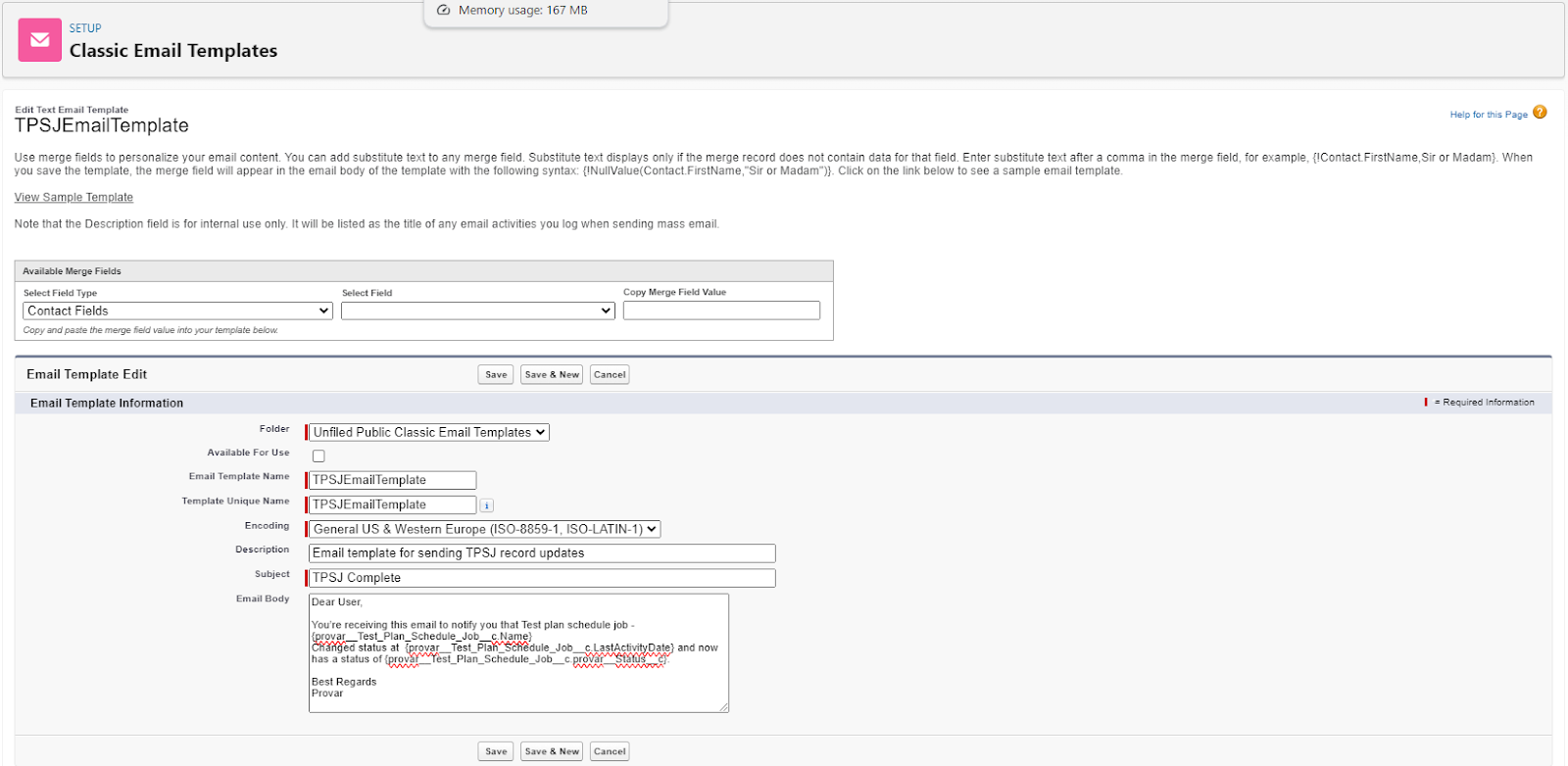Click the Classic Email Templates envelope icon
1568x766 pixels.
(x=40, y=40)
